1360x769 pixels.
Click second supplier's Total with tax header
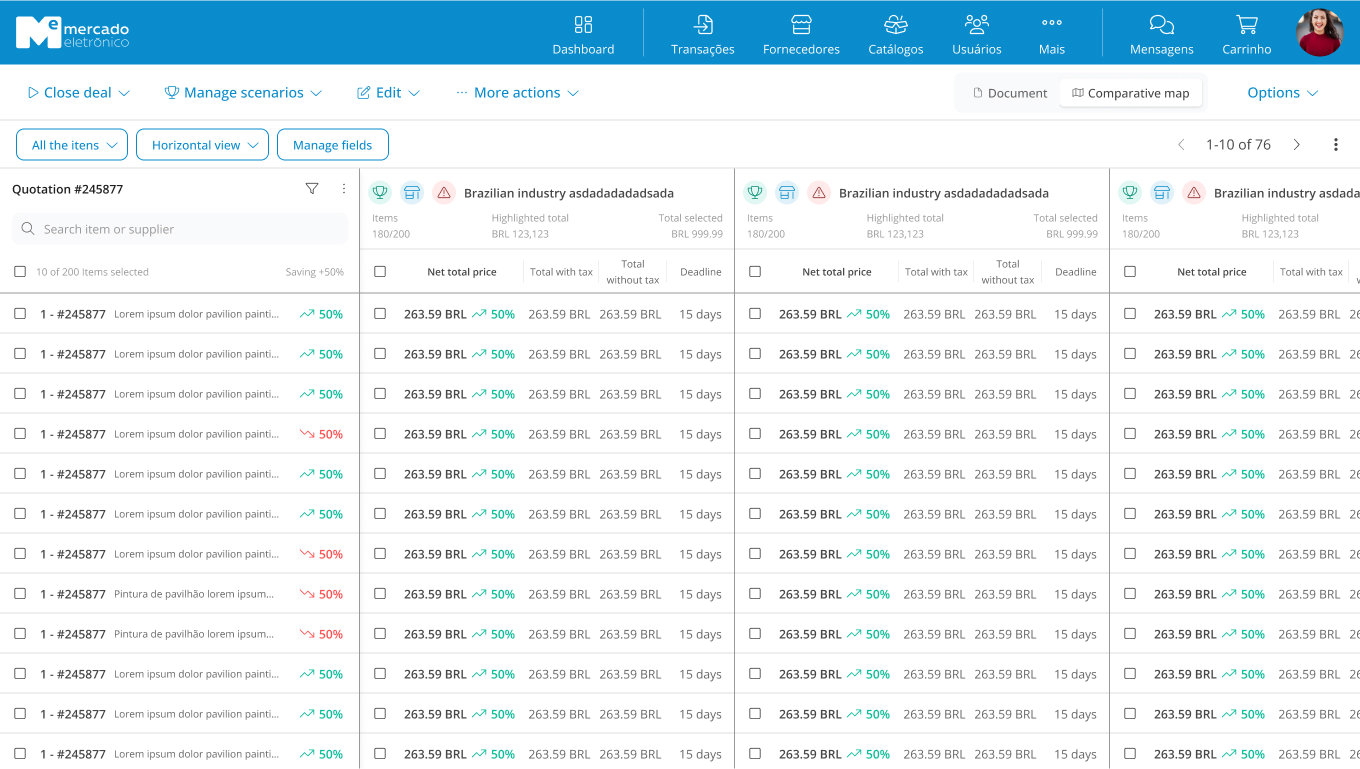pyautogui.click(x=936, y=272)
